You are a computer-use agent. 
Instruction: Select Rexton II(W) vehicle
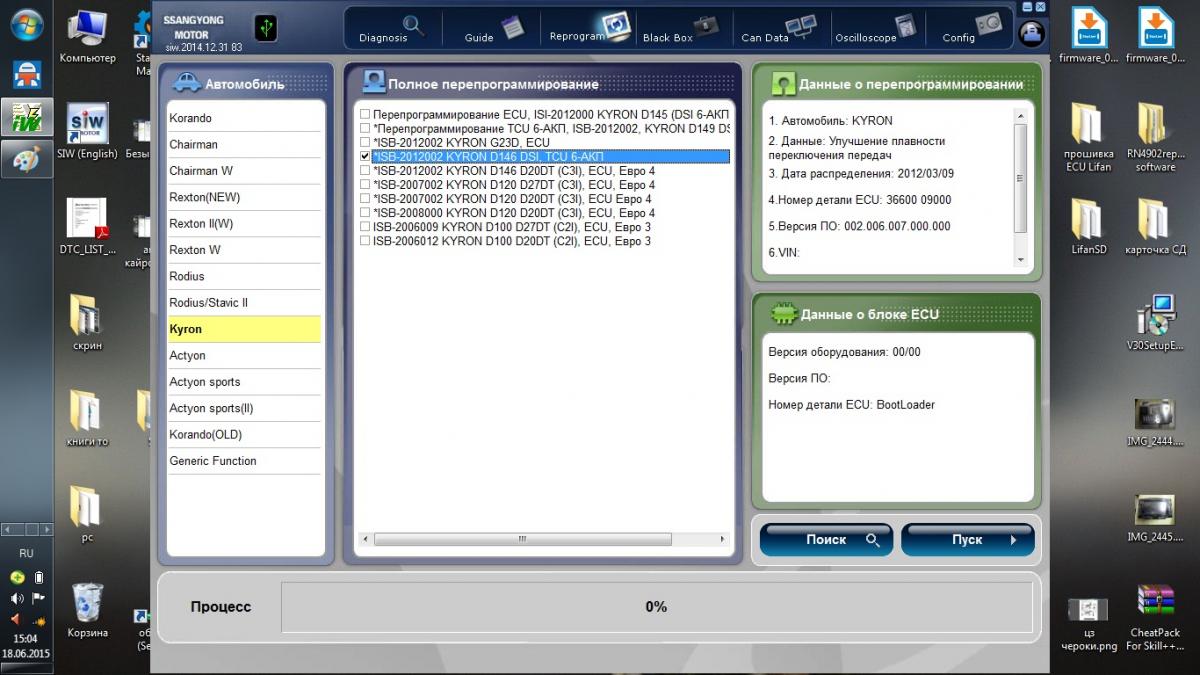244,224
